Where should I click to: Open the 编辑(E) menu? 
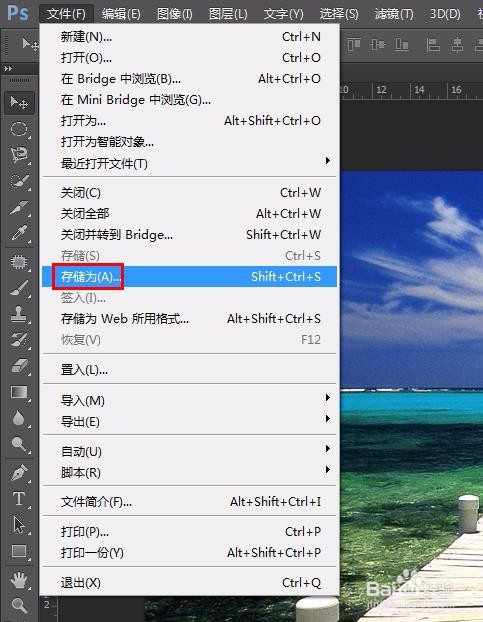[x=121, y=14]
